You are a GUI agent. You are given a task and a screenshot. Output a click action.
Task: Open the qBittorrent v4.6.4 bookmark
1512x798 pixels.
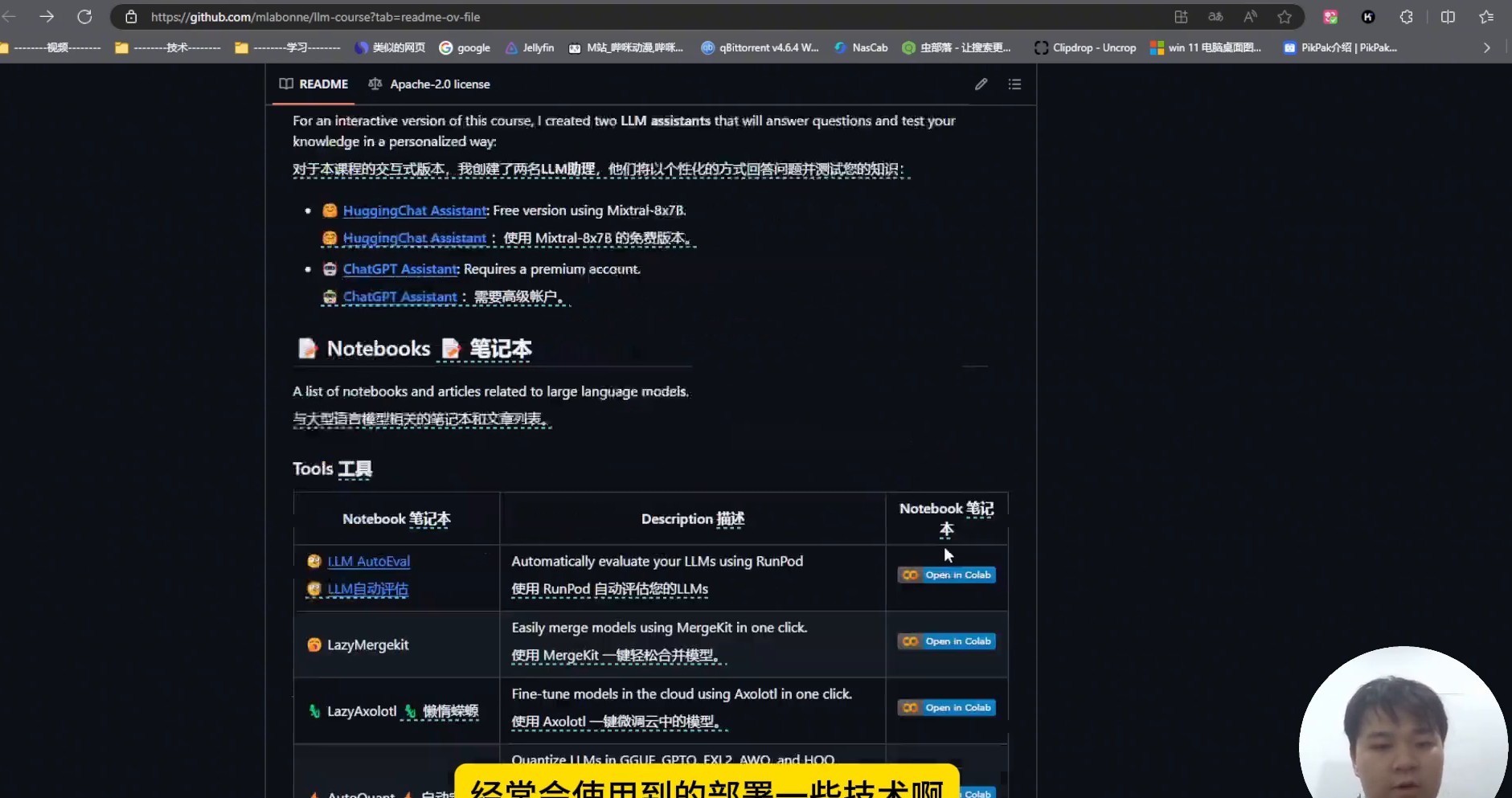pyautogui.click(x=760, y=47)
